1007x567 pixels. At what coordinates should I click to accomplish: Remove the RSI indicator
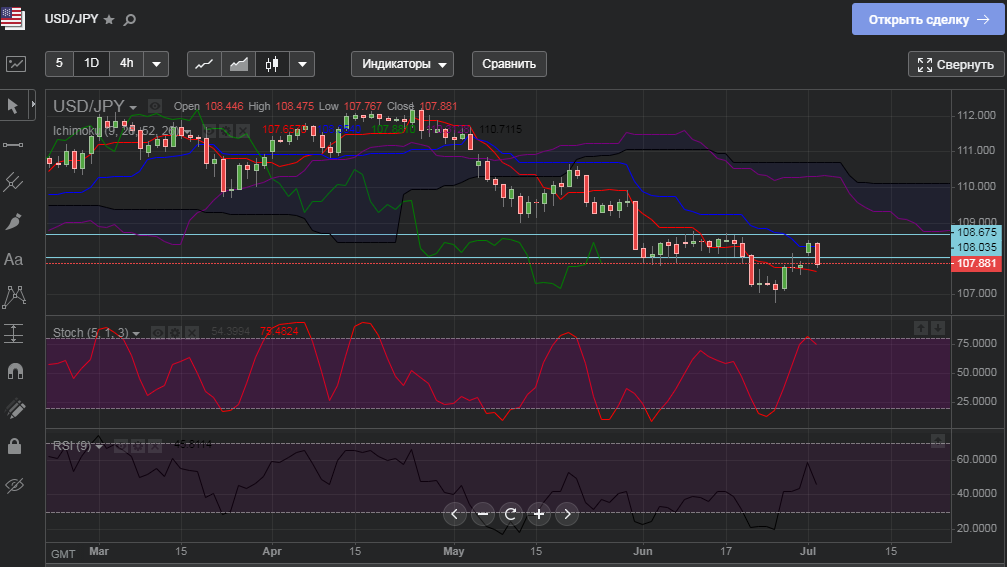[155, 446]
